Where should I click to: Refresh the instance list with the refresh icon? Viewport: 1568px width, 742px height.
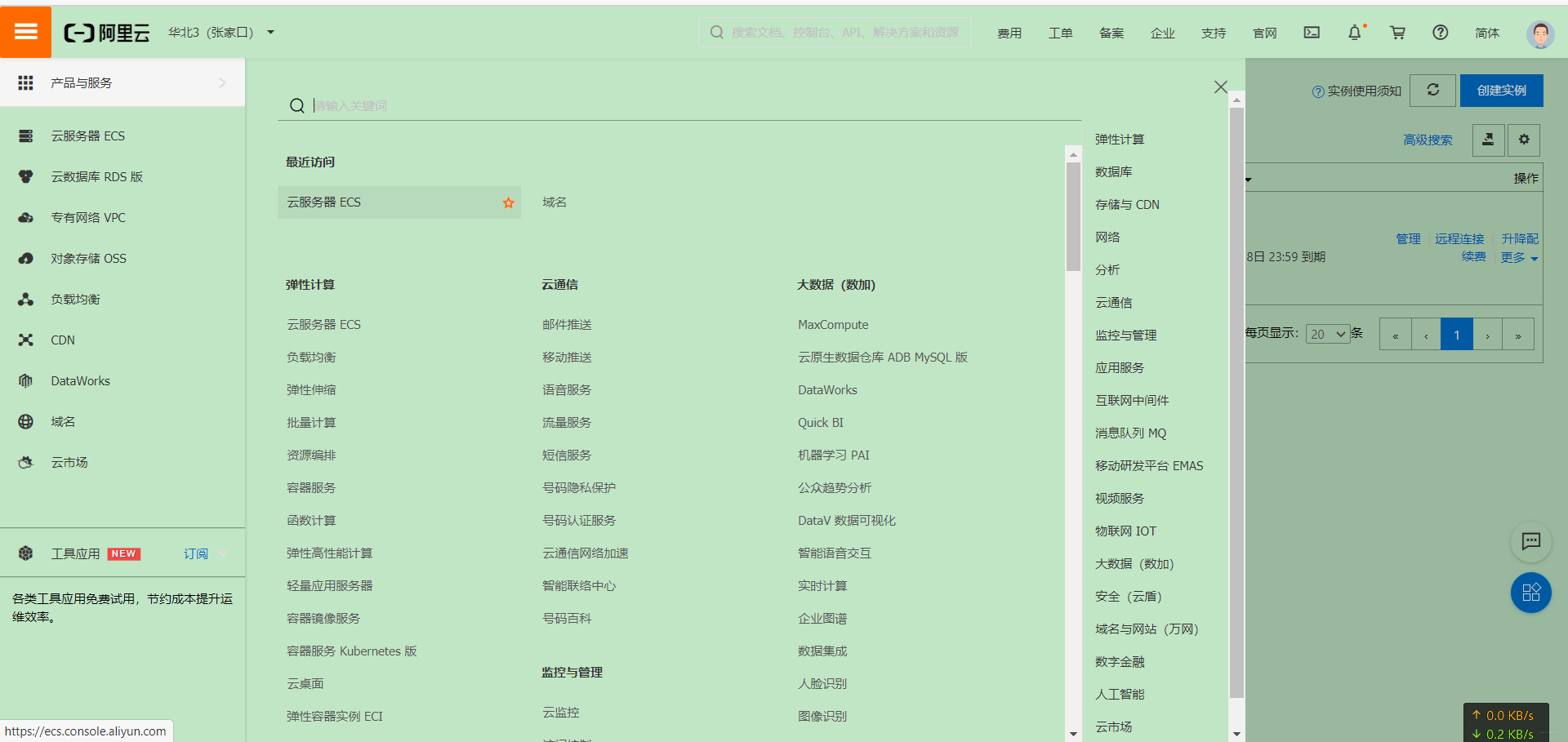click(1432, 90)
